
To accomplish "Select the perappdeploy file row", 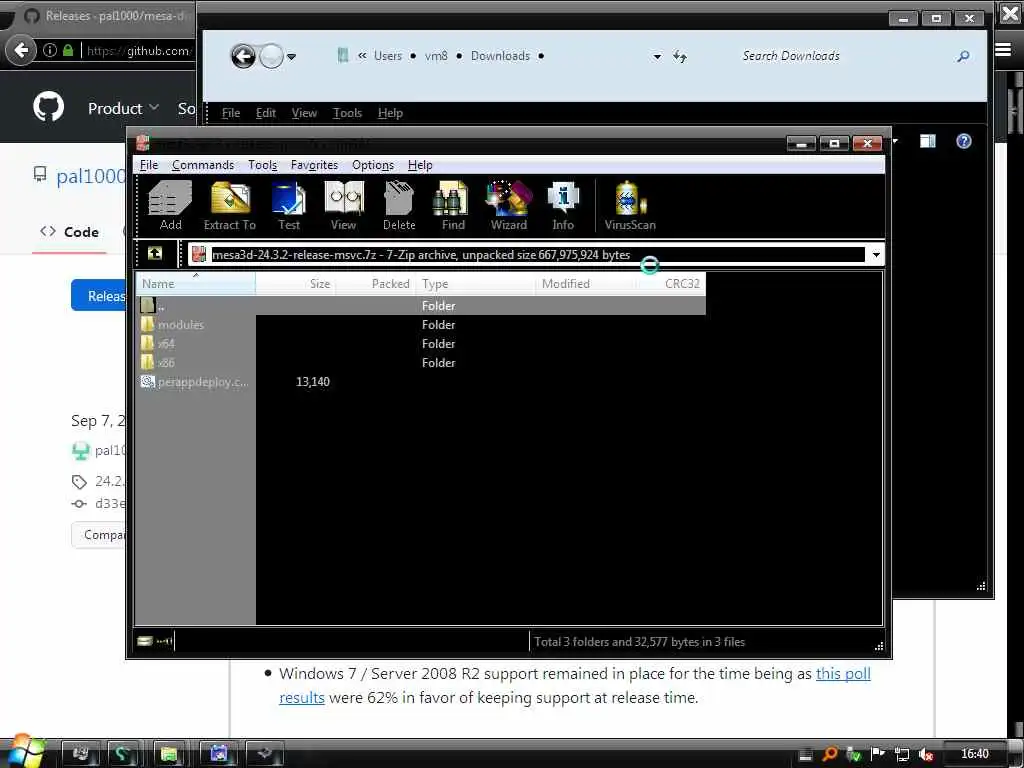I will click(x=421, y=381).
